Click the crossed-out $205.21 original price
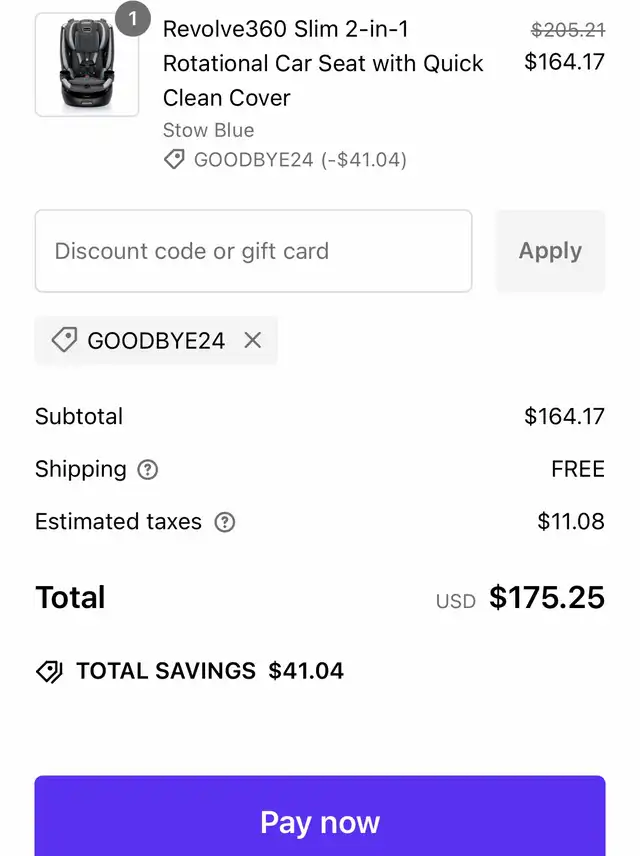Image resolution: width=640 pixels, height=856 pixels. (567, 30)
